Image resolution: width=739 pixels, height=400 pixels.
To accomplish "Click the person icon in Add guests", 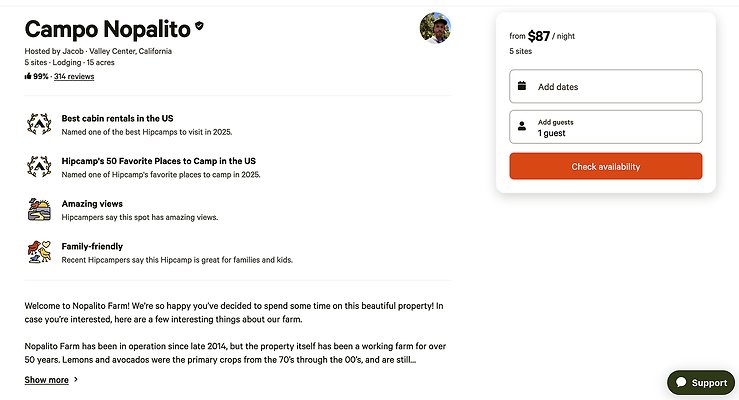I will 522,127.
